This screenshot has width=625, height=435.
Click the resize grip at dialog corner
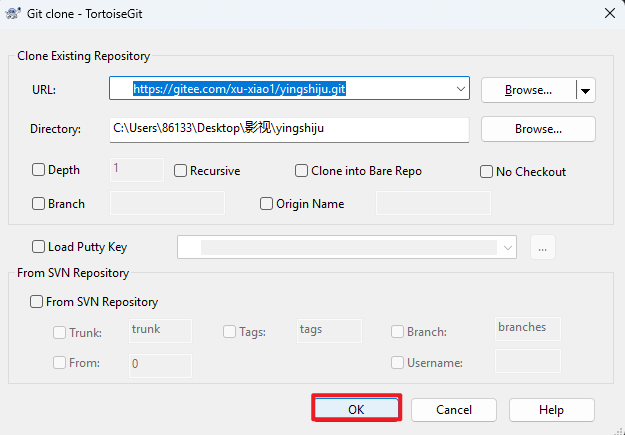click(x=619, y=430)
